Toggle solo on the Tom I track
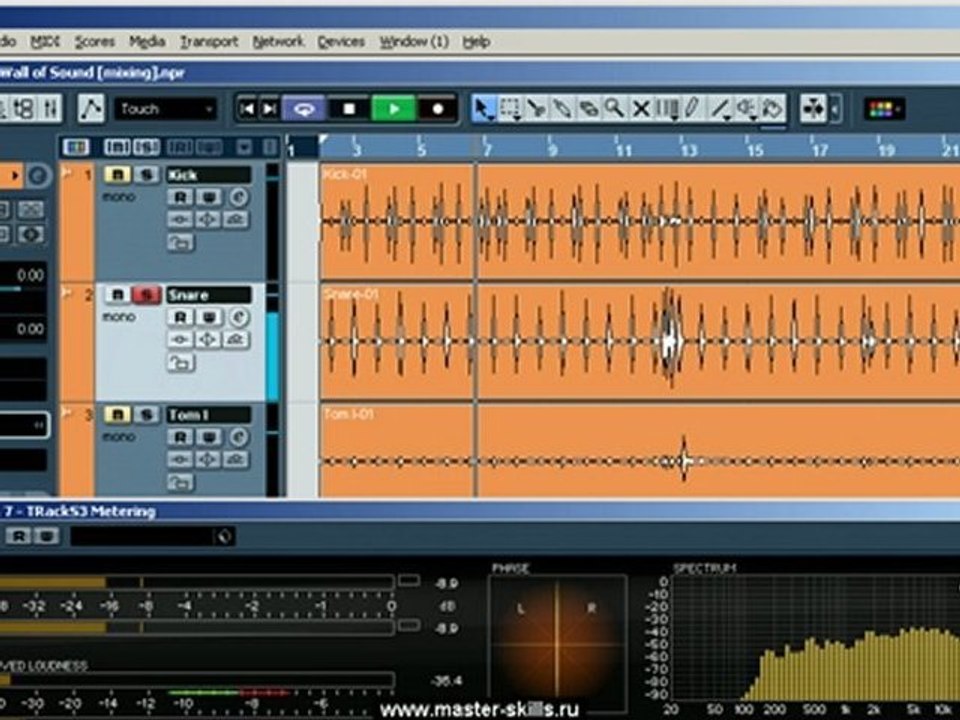The image size is (960, 720). click(146, 415)
